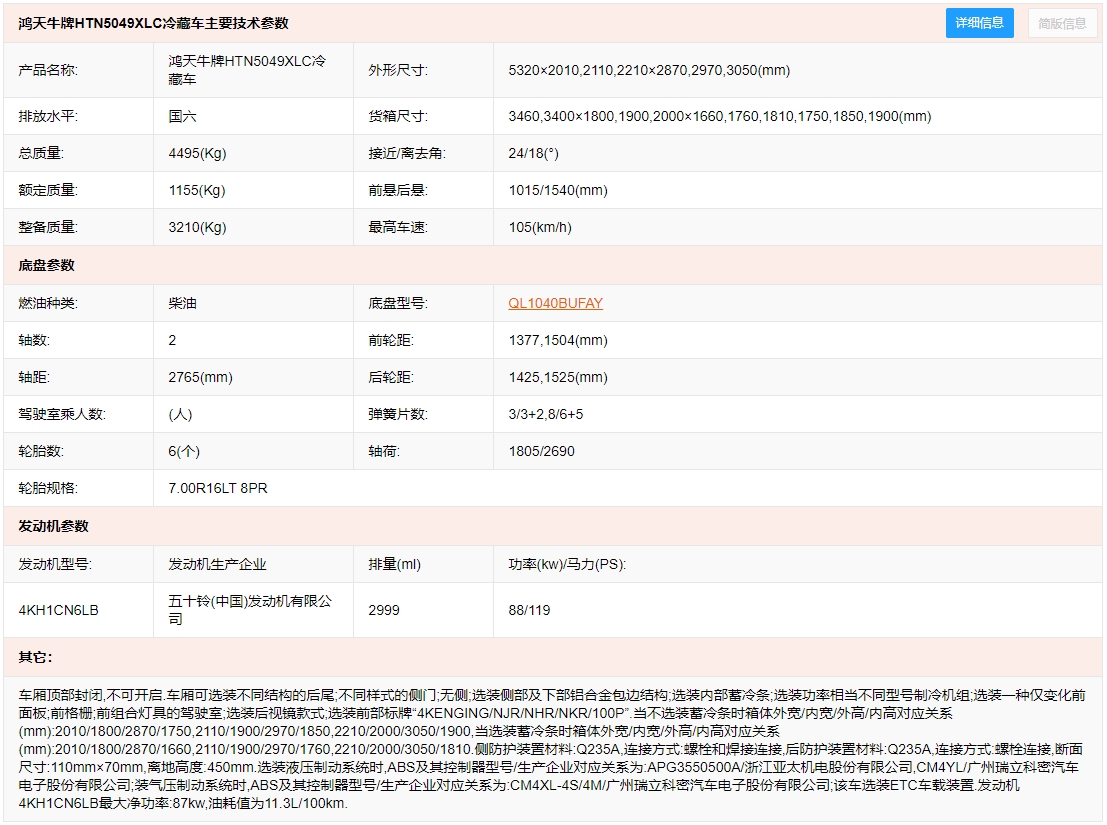Click the 整备质量 label
This screenshot has height=825, width=1107.
point(48,227)
